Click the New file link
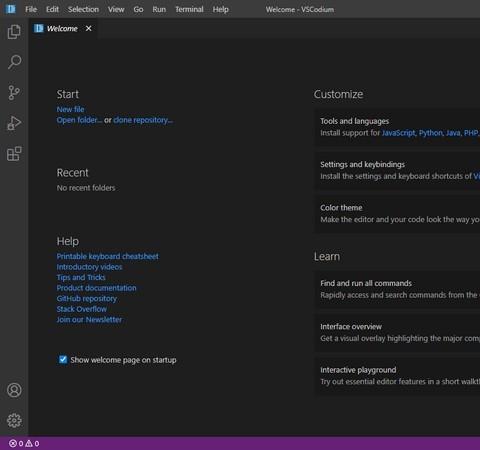Viewport: 480px width, 450px height. point(70,109)
